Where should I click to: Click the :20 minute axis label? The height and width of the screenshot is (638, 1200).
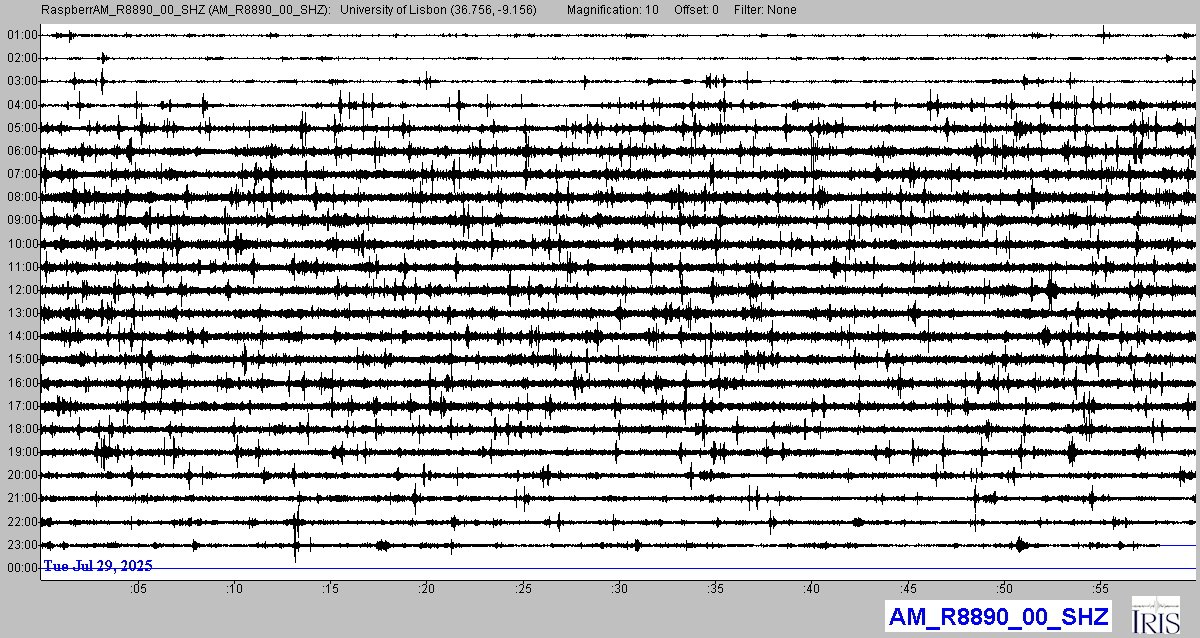coord(427,588)
